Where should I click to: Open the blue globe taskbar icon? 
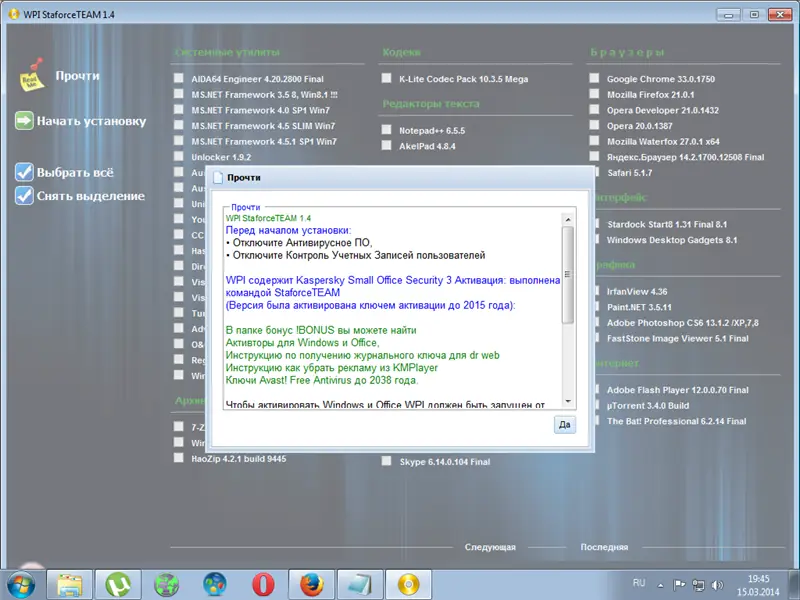click(x=215, y=585)
